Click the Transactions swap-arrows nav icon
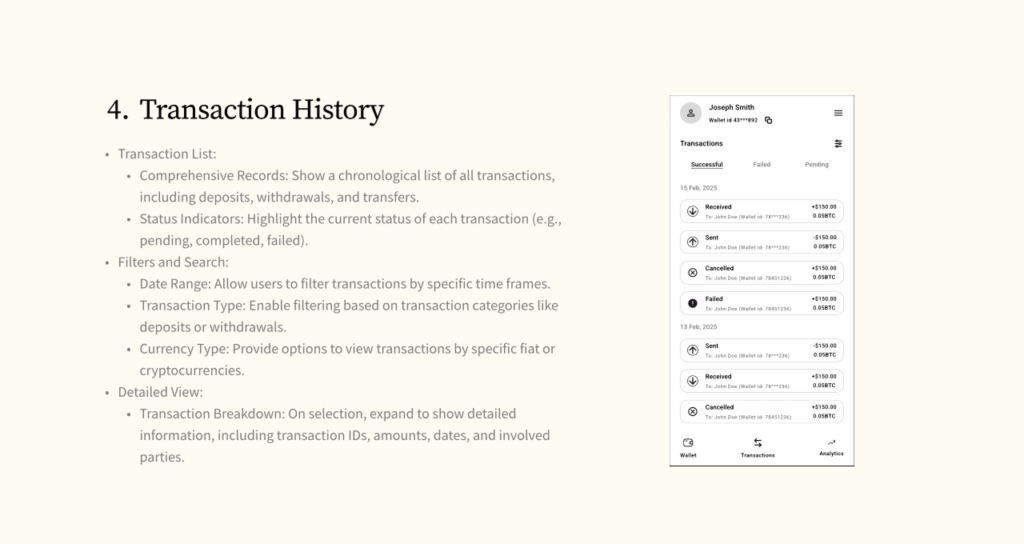The height and width of the screenshot is (544, 1024). click(757, 443)
